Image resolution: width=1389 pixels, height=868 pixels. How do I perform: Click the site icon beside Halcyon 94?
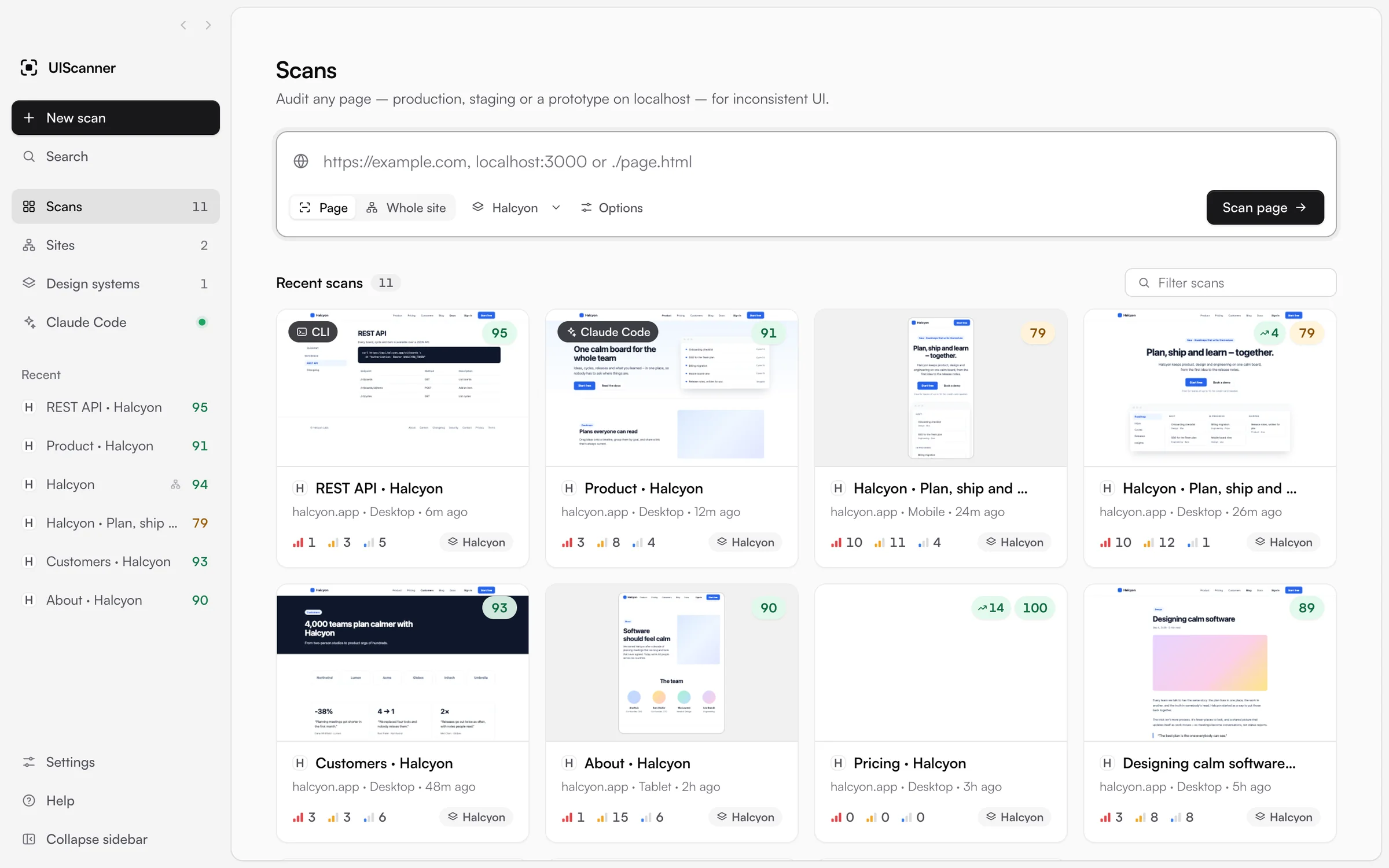[175, 484]
